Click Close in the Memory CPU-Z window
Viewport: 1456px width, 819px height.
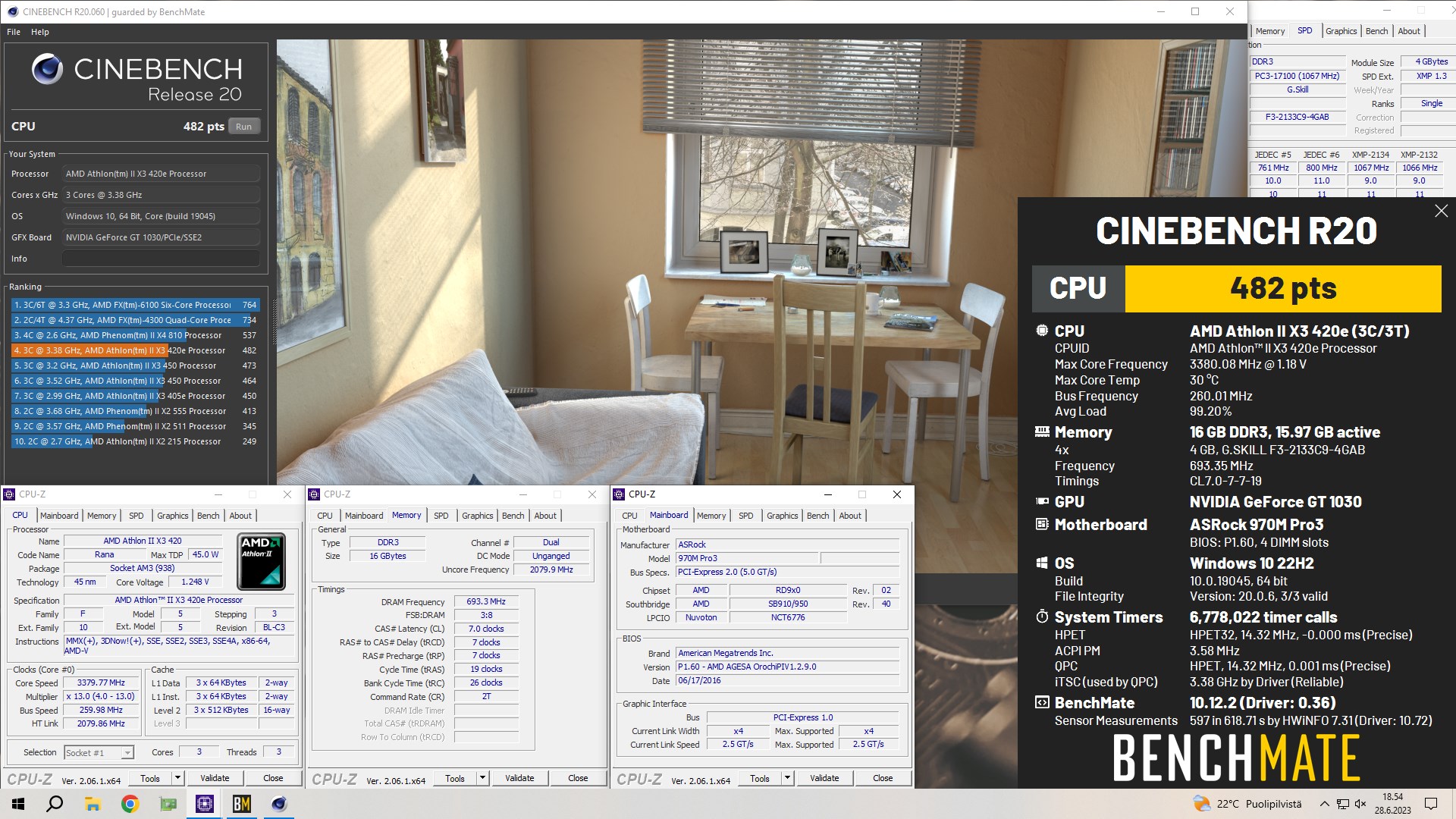(x=578, y=778)
